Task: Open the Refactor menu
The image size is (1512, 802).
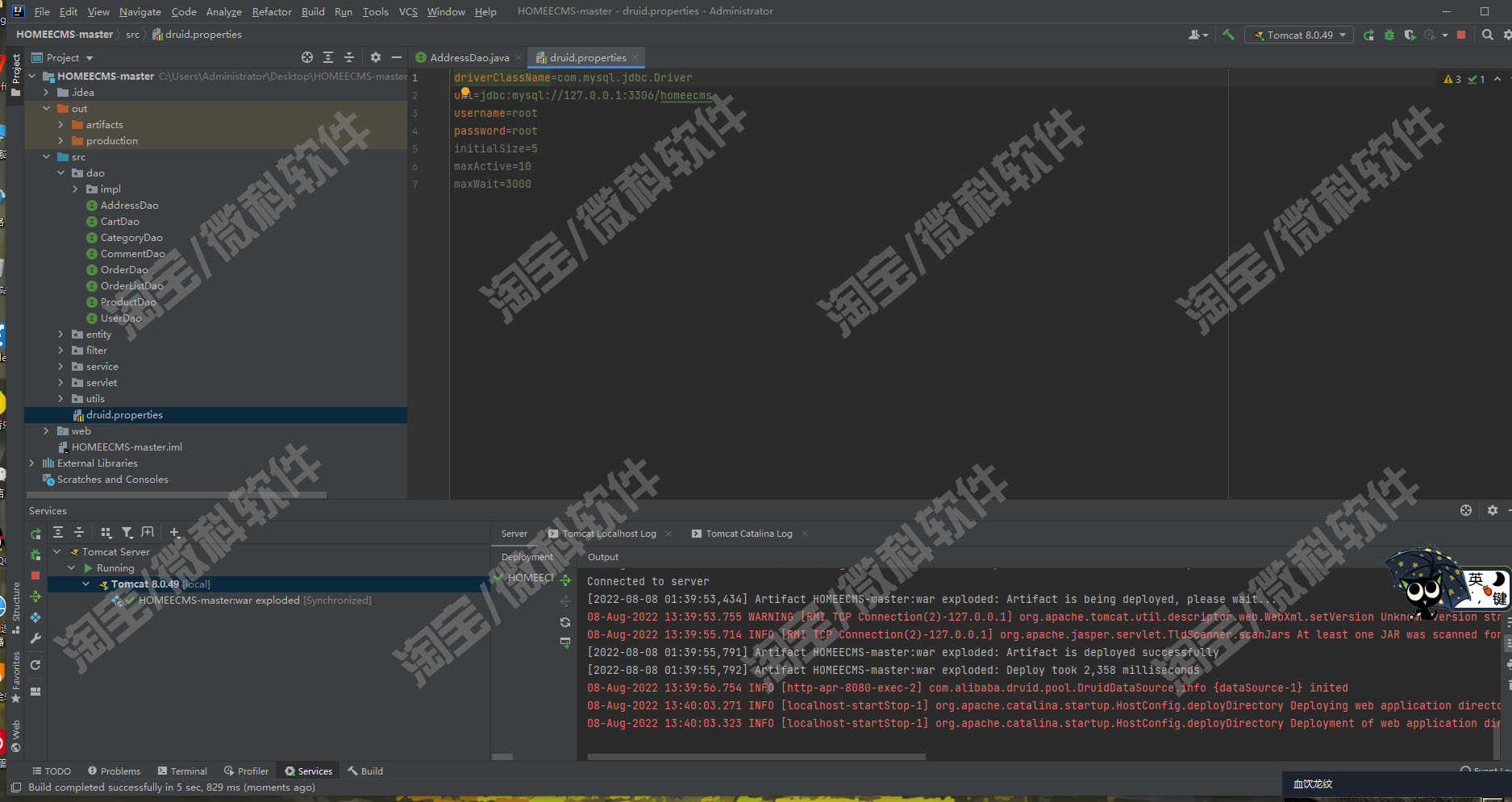Action: (x=272, y=11)
